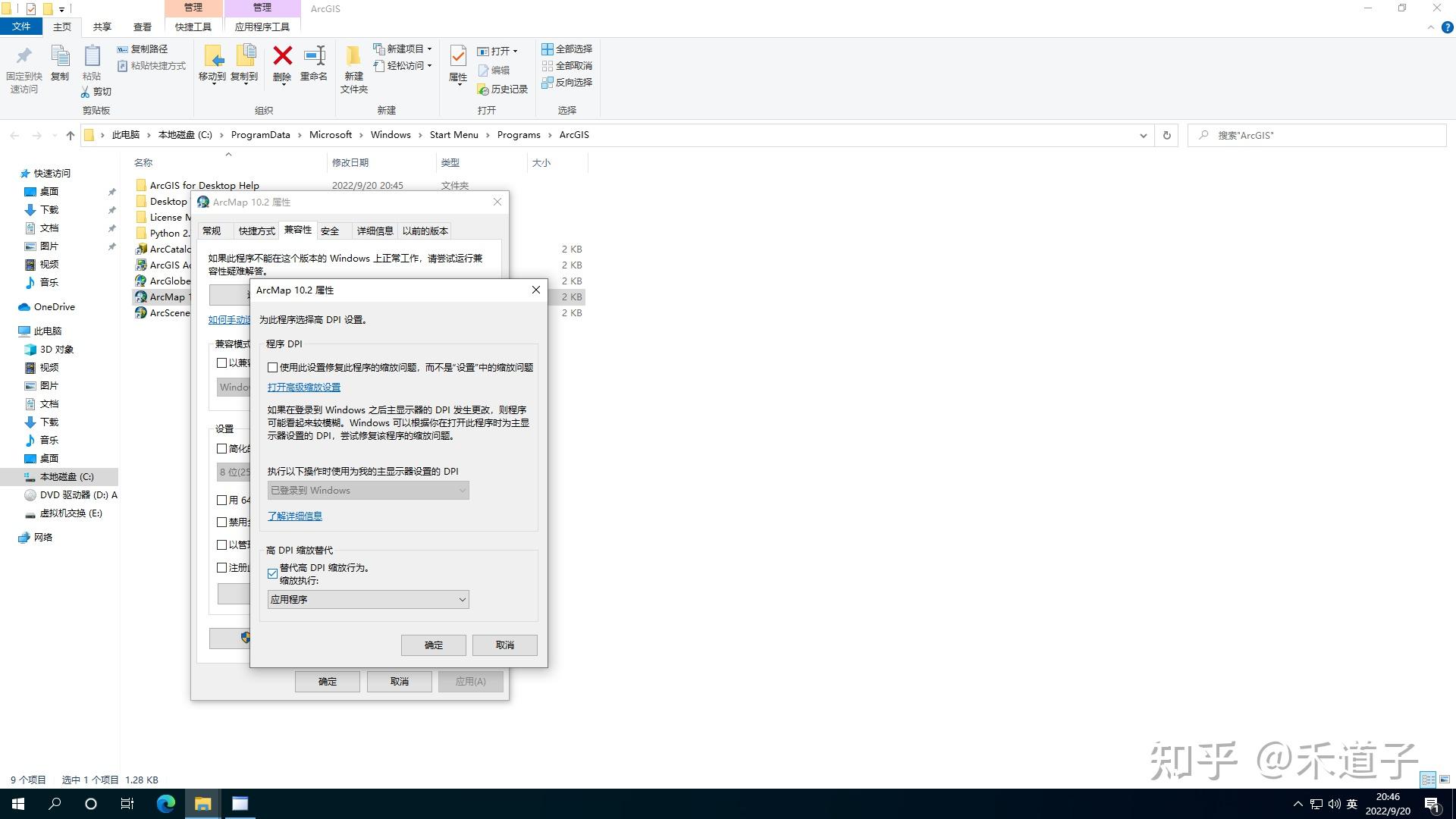Select OneDrive in navigation pane
Viewport: 1456px width, 819px height.
tap(55, 307)
